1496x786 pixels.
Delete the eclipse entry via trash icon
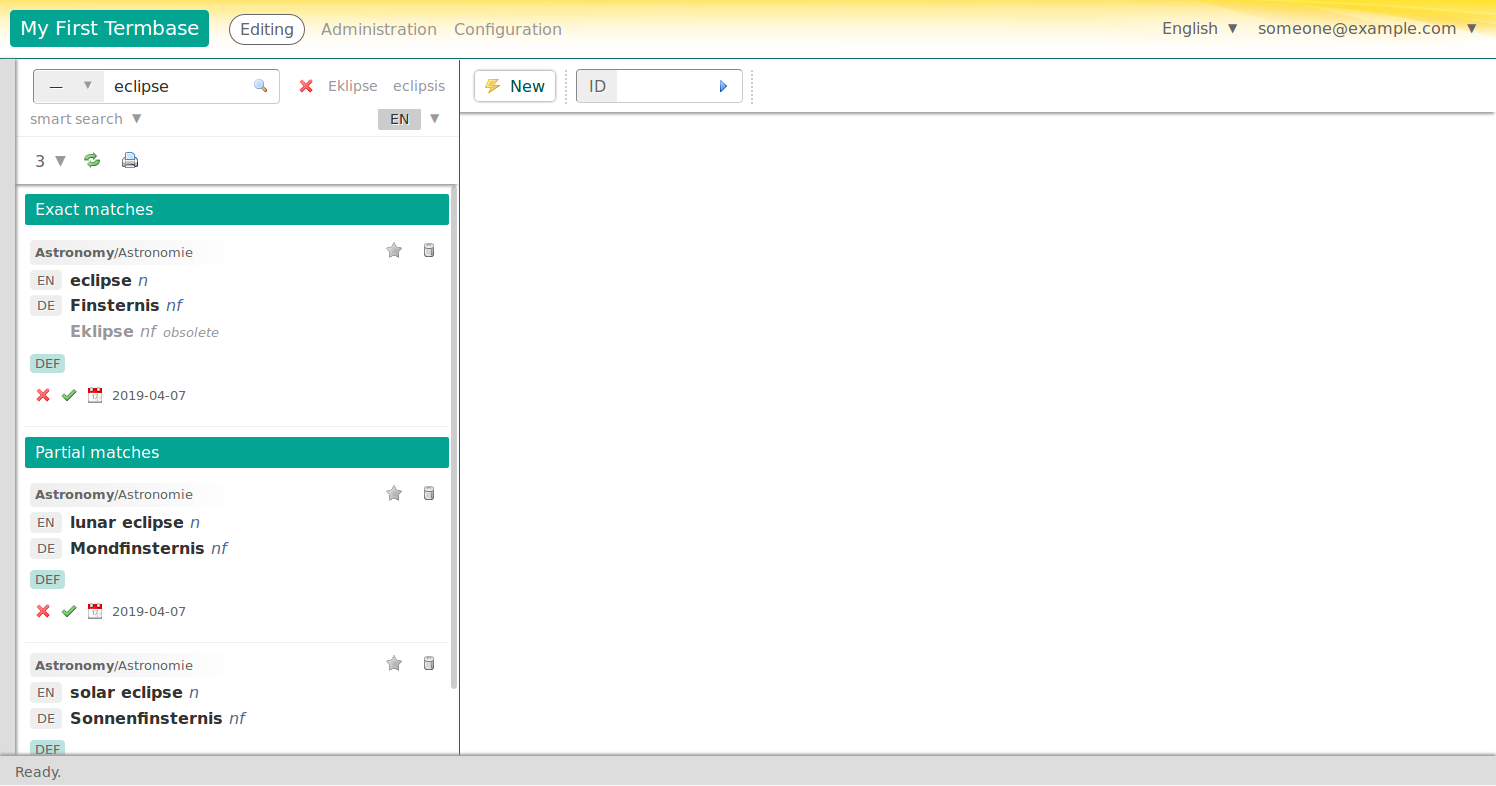[x=428, y=250]
